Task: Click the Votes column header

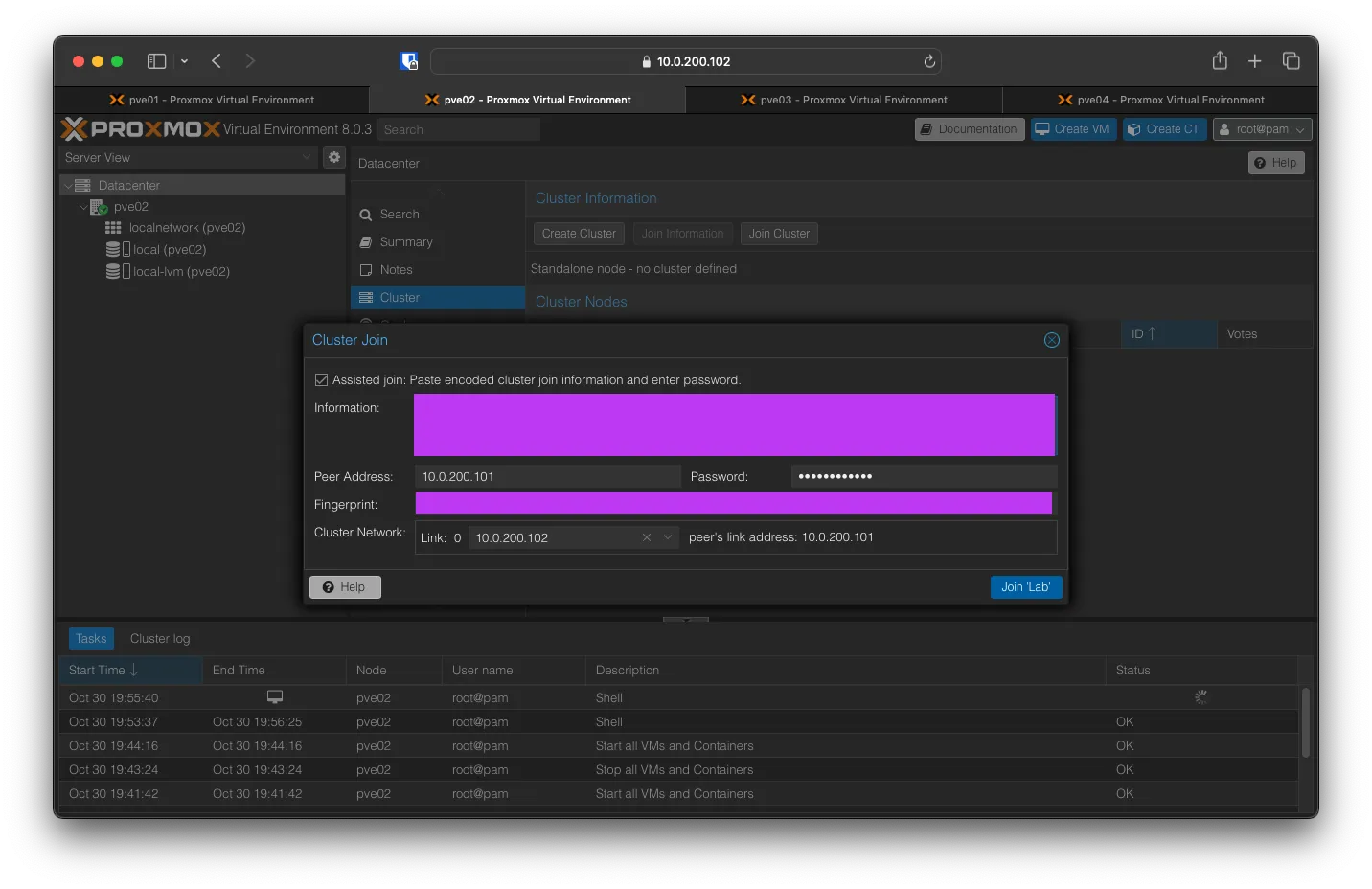Action: coord(1265,334)
